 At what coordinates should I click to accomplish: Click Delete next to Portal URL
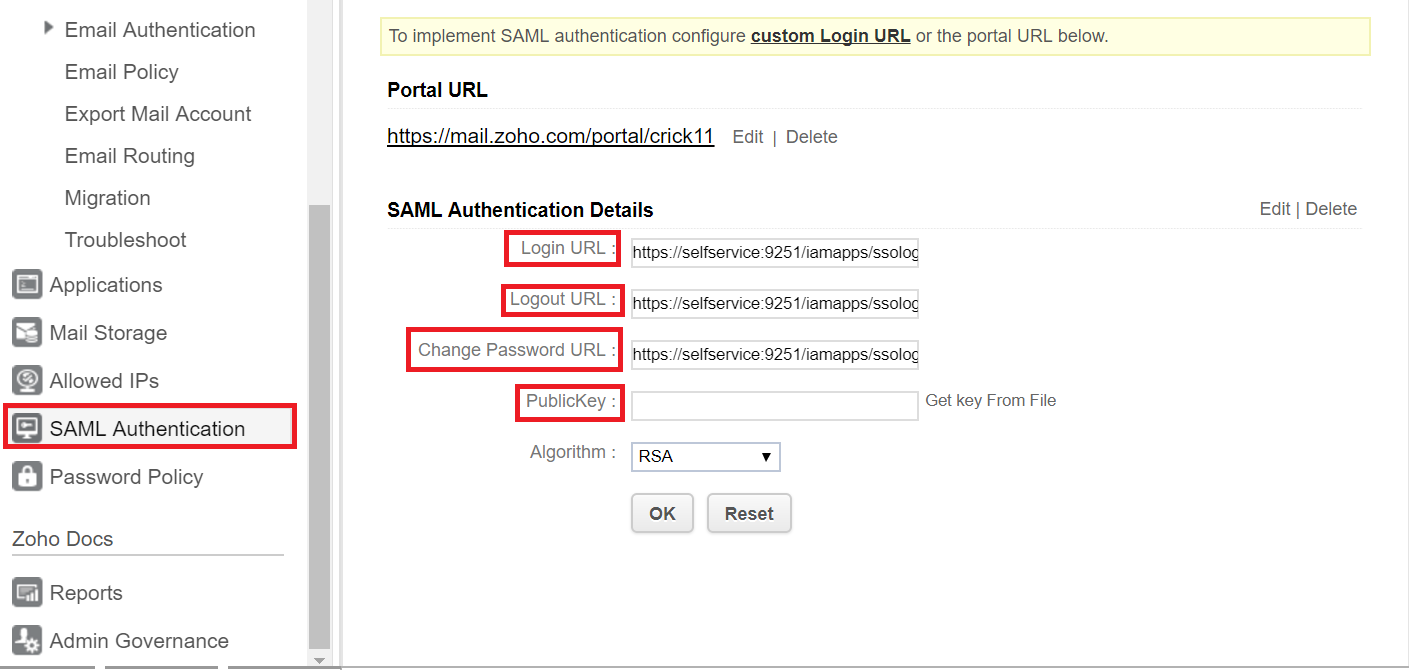pos(811,137)
